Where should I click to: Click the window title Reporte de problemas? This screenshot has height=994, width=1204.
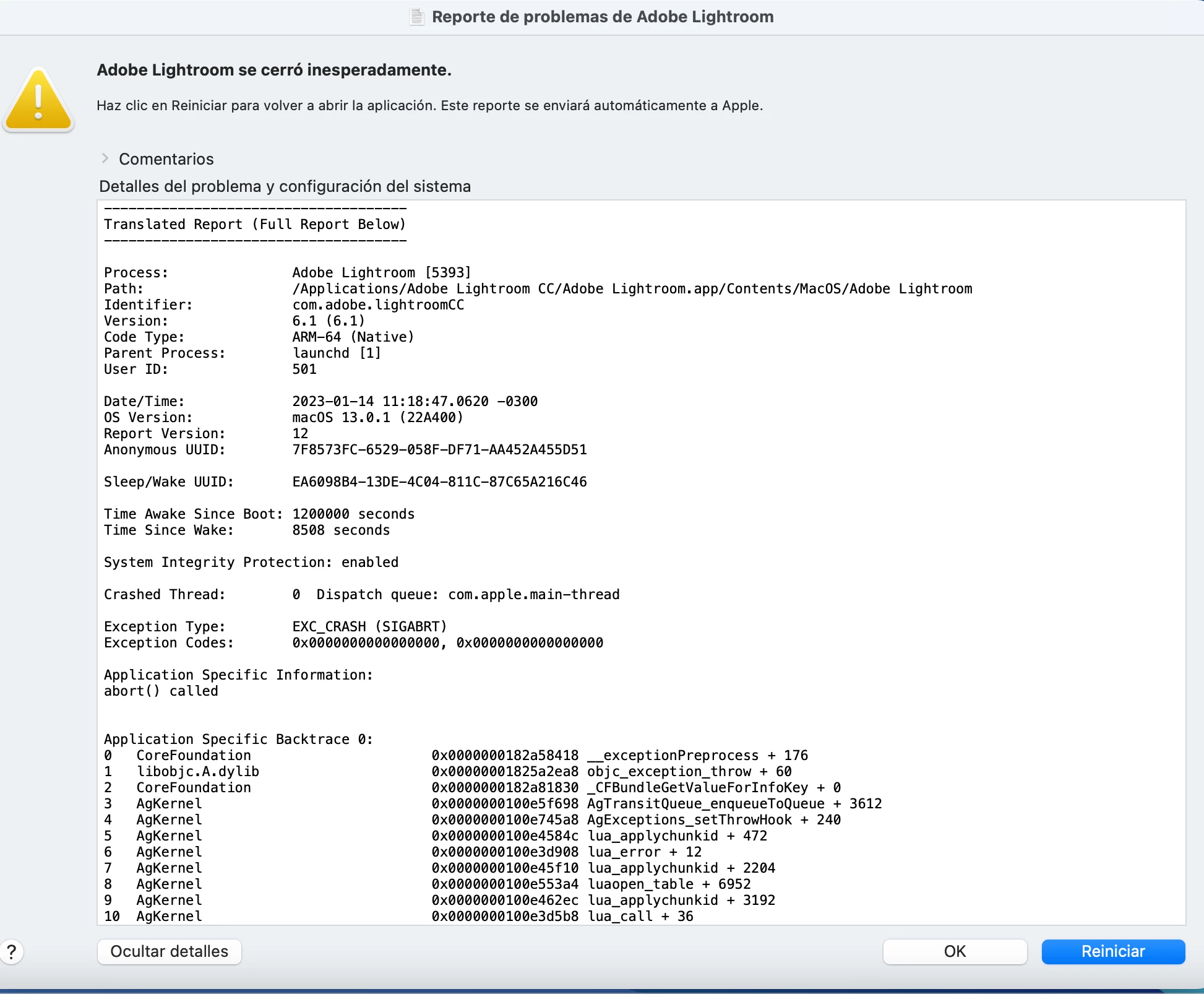[602, 17]
